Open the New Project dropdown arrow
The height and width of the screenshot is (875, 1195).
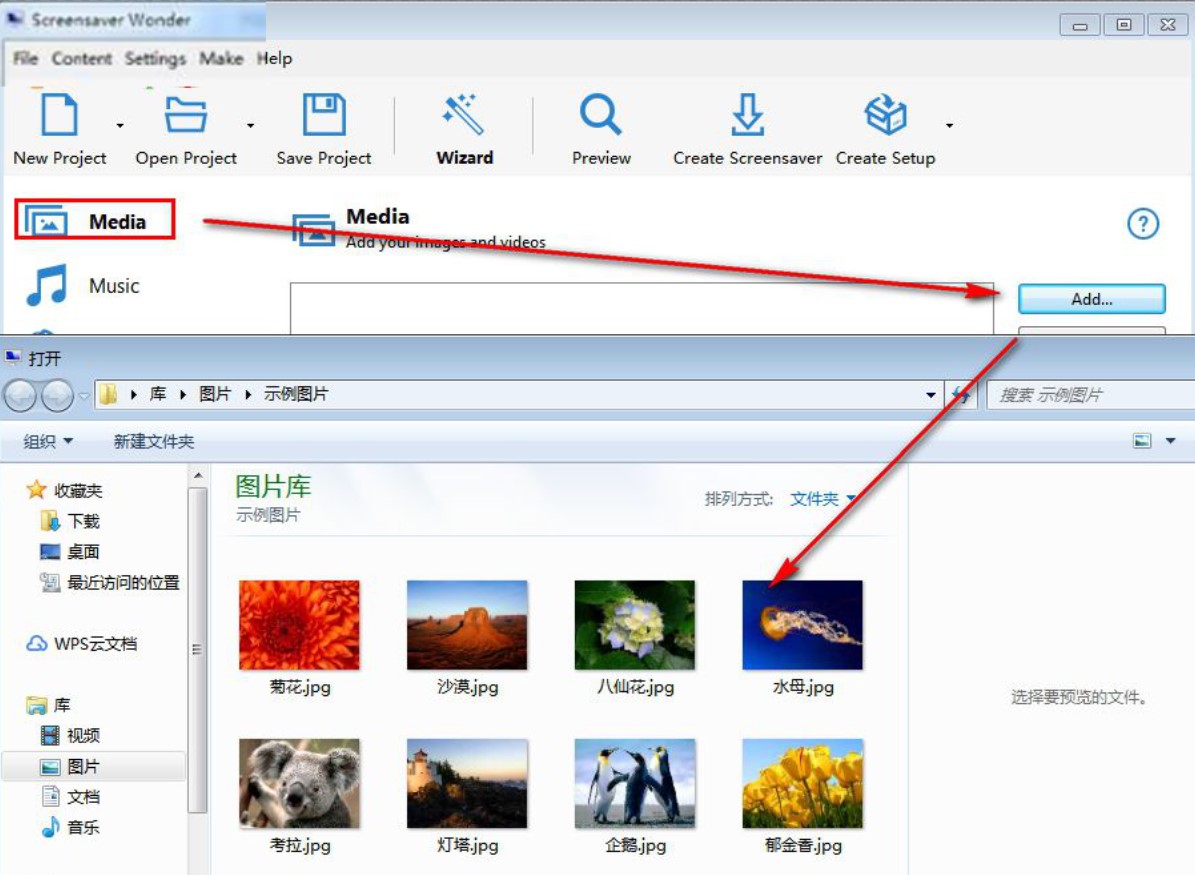coord(120,125)
